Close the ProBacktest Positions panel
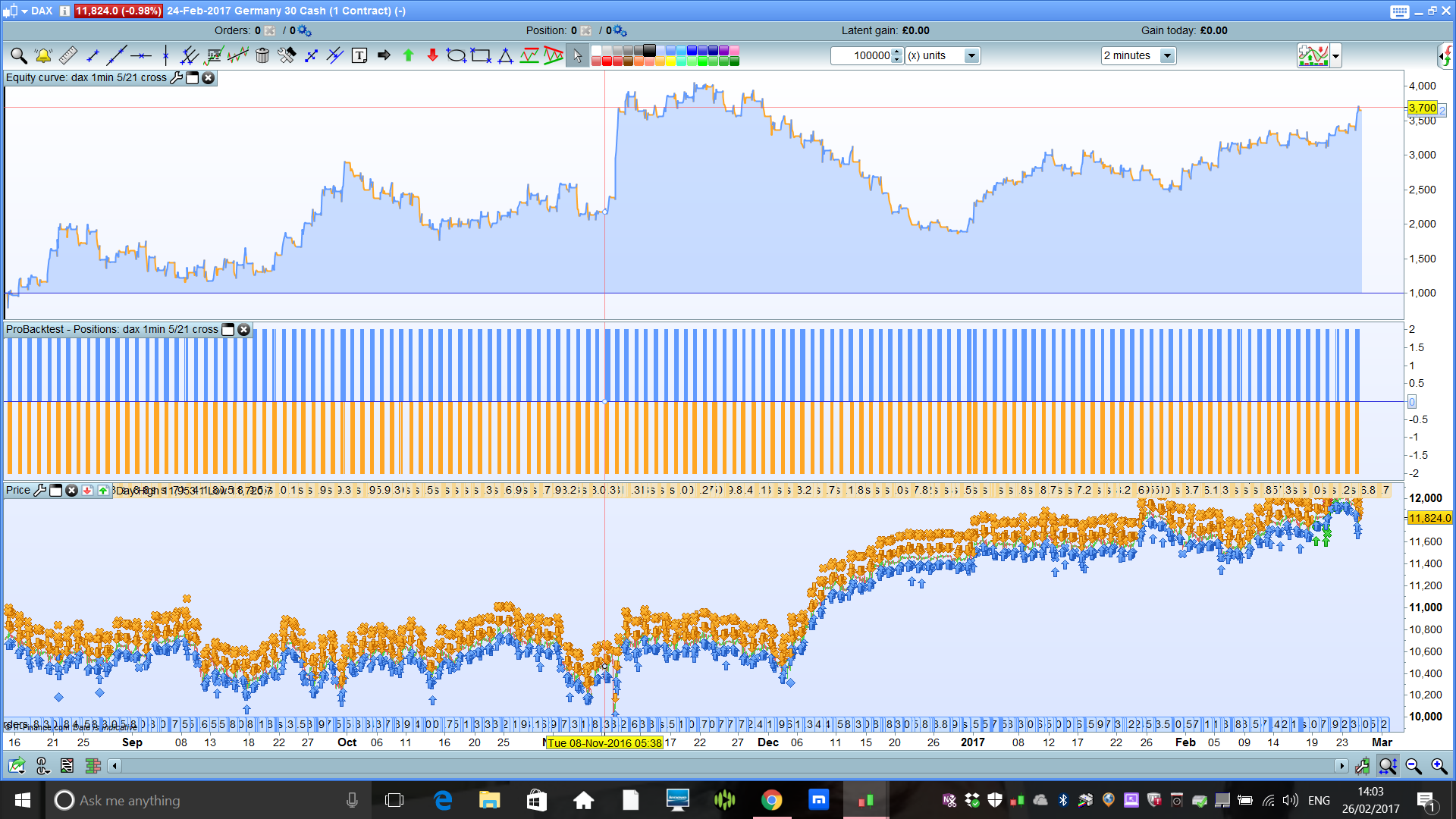 coord(243,329)
